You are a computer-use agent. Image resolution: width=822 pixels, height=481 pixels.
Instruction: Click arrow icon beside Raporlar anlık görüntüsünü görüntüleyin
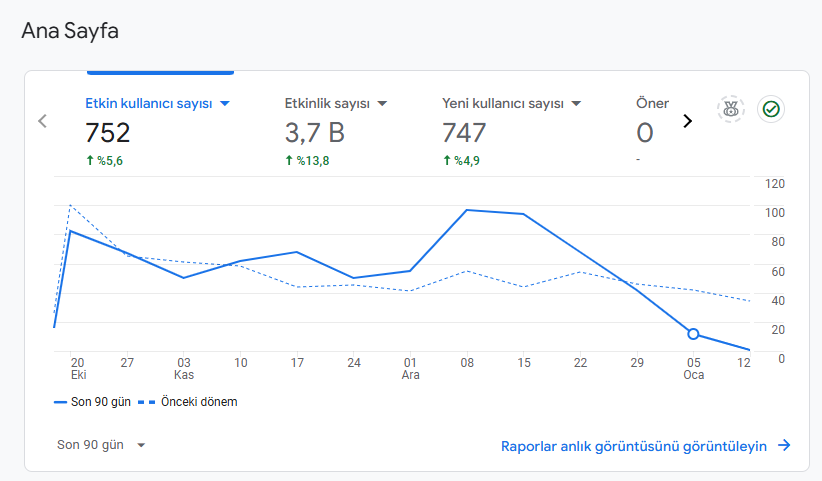click(784, 445)
